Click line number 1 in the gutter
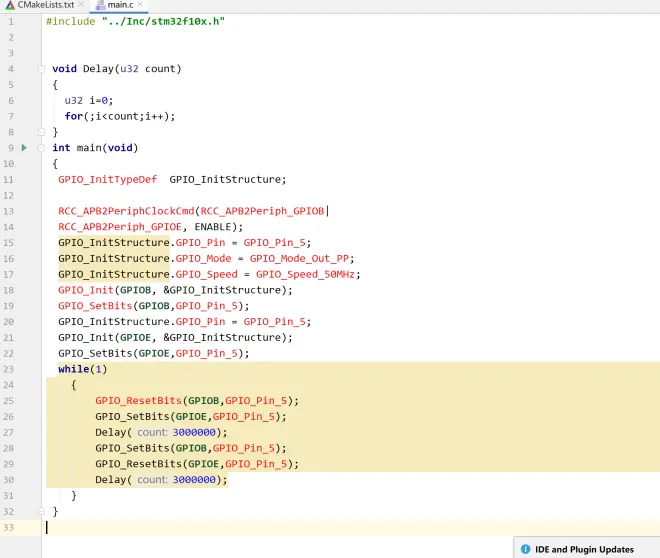This screenshot has height=558, width=660. [x=11, y=21]
